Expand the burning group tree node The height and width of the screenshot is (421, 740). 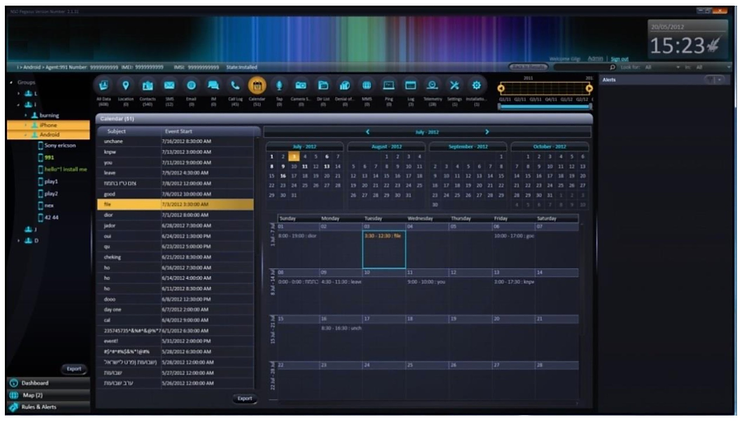click(x=28, y=115)
